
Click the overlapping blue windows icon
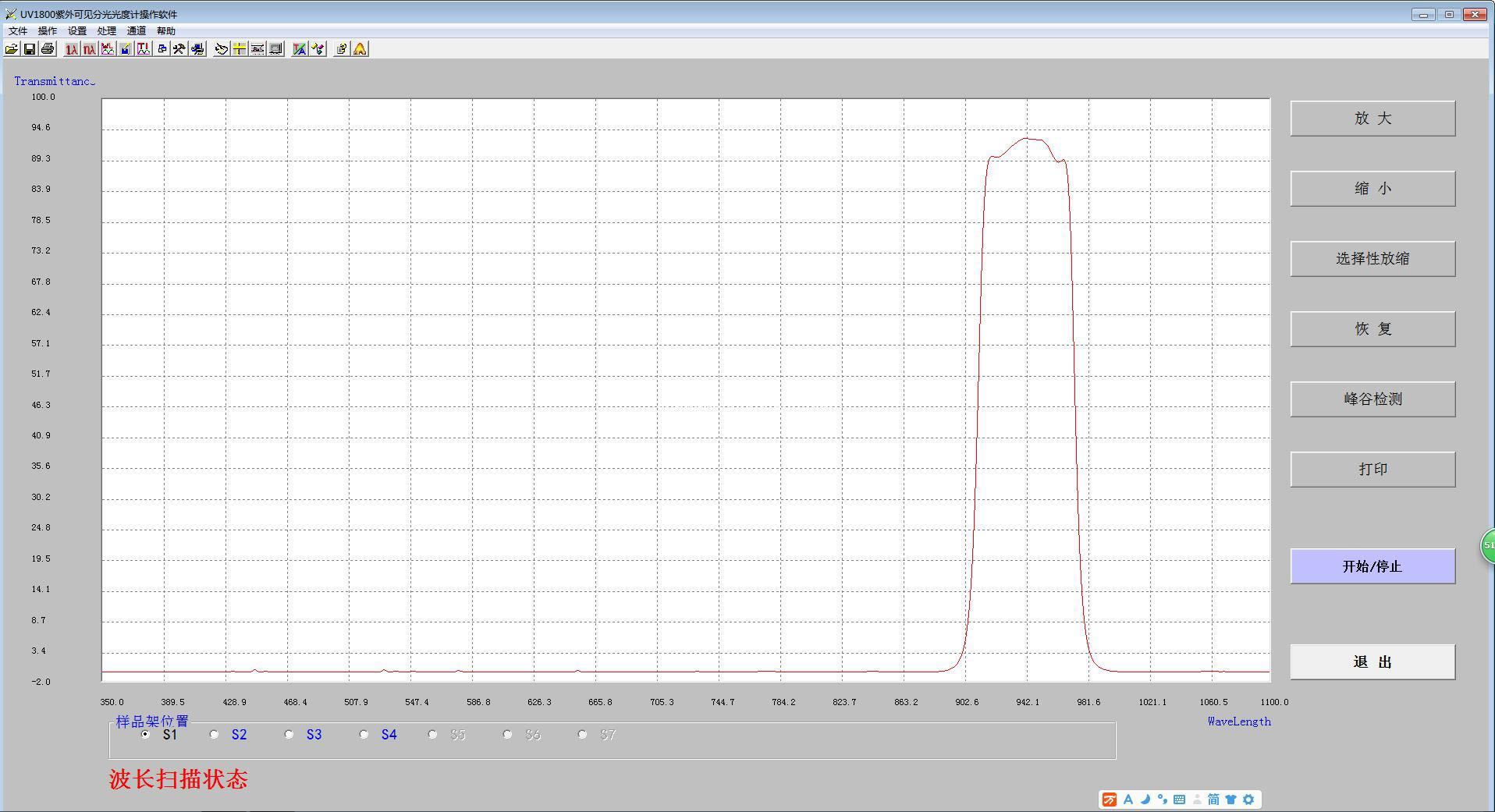[162, 49]
